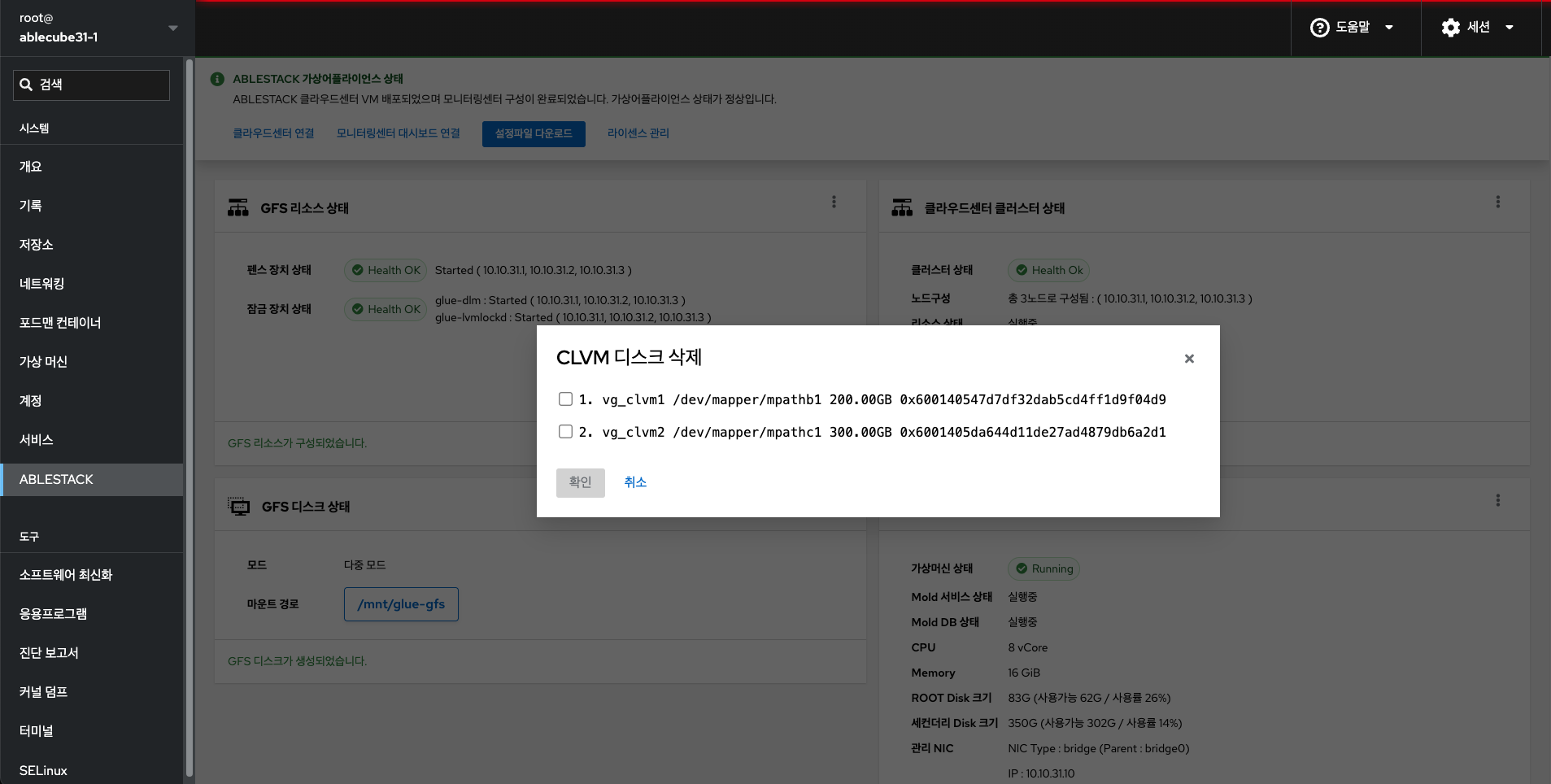Viewport: 1551px width, 784px height.
Task: Click the session gear icon
Action: 1450,28
